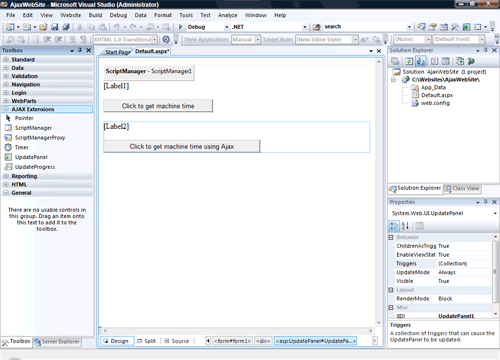
Task: Click the Triggers property row in Properties
Action: pyautogui.click(x=443, y=264)
